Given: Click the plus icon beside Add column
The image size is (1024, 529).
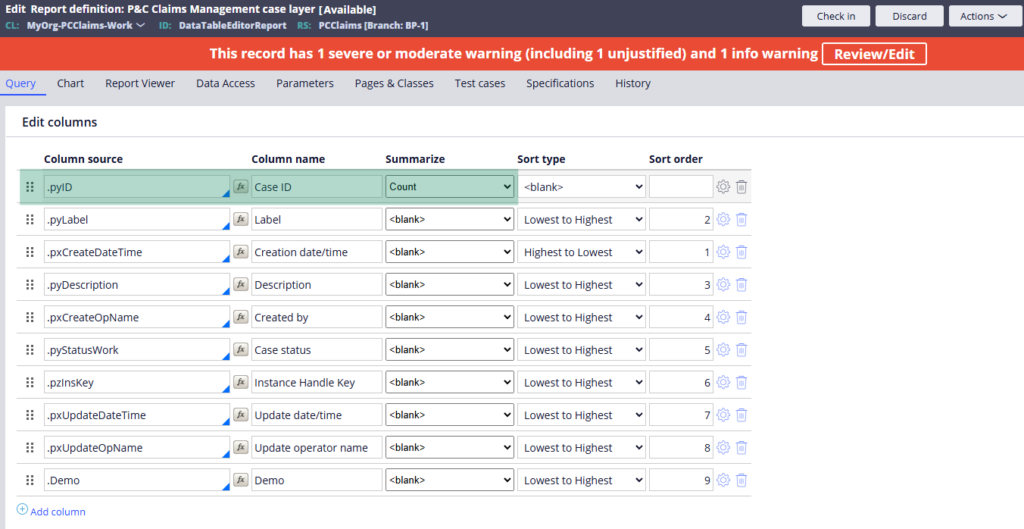Looking at the screenshot, I should click(x=22, y=509).
